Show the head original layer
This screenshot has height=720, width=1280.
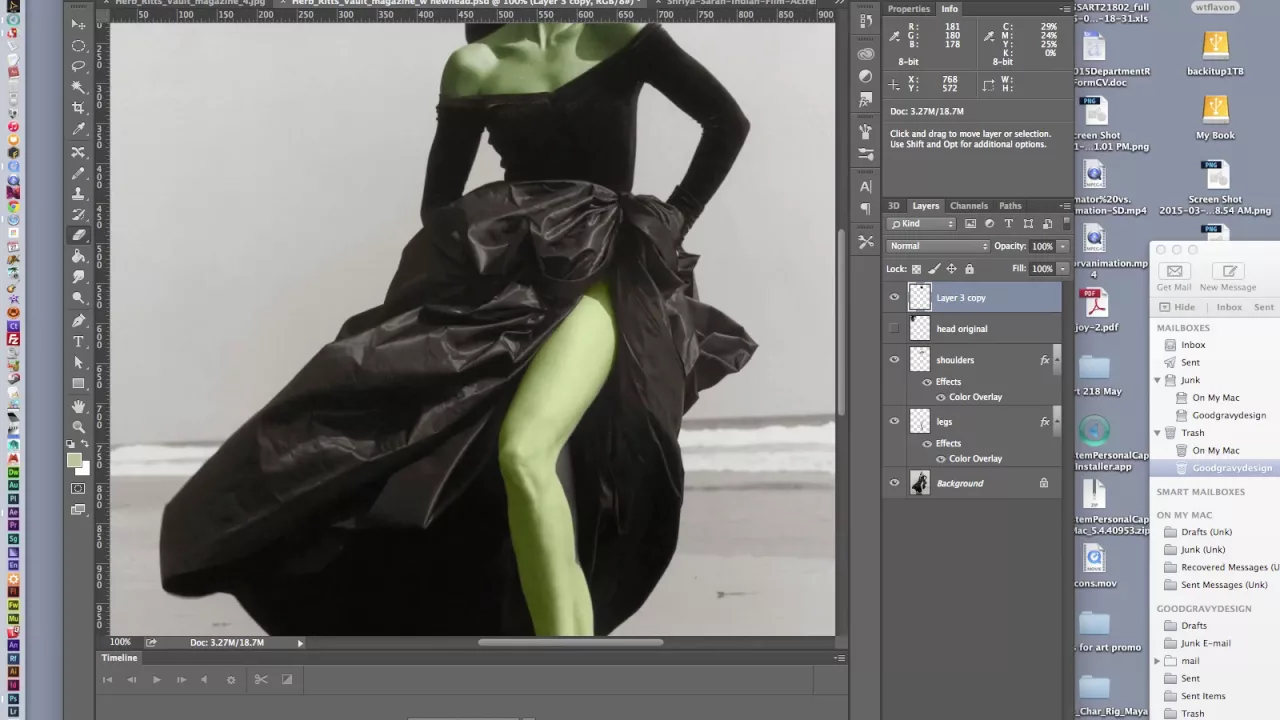(x=894, y=328)
